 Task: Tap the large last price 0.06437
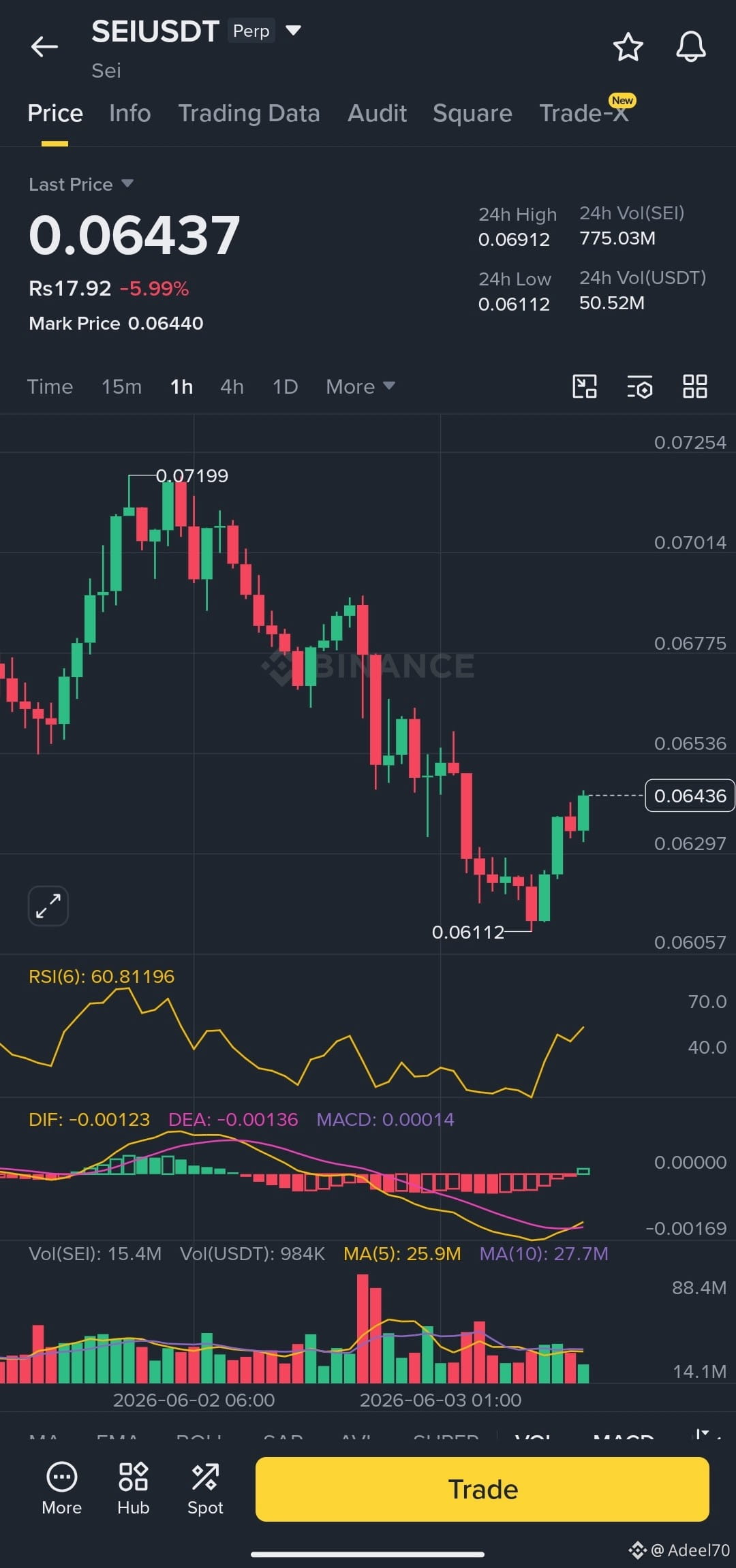(x=134, y=235)
